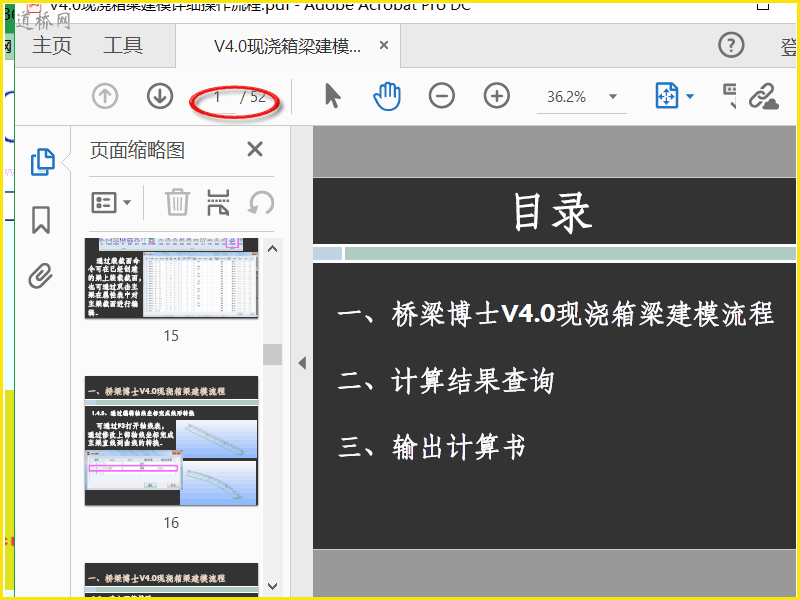This screenshot has width=800, height=600.
Task: Select the V4.0现浇箱梁建模 document tab
Action: (287, 46)
